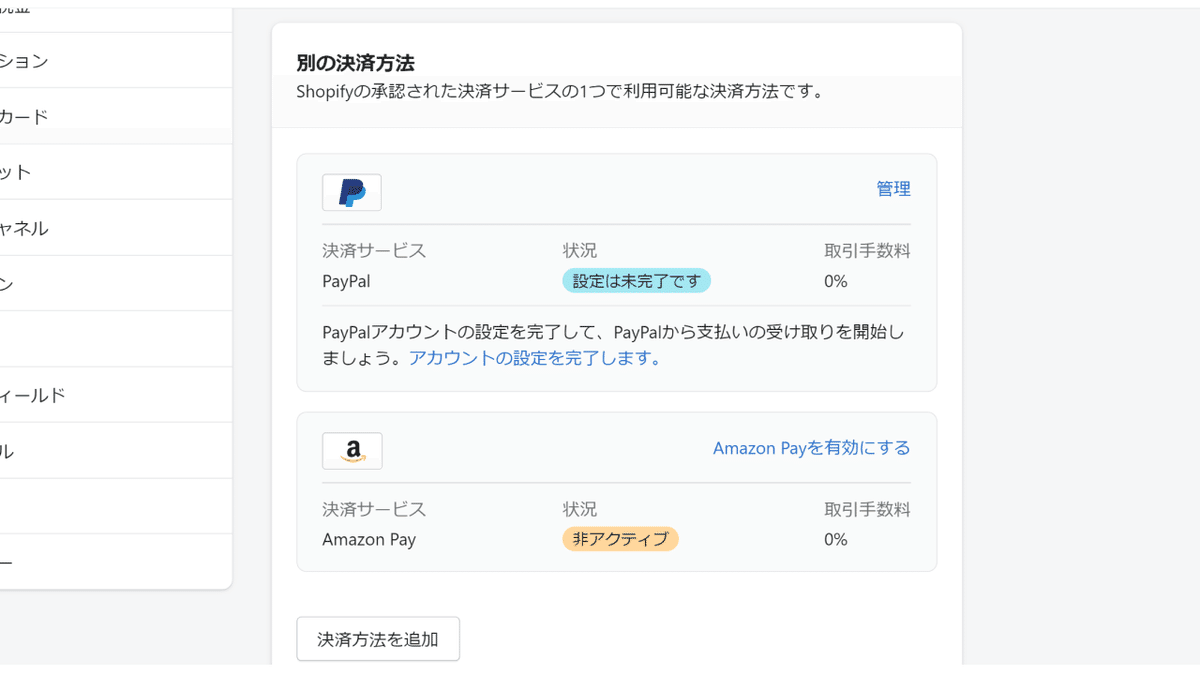
Task: Follow the アカウントの設定を完了します link
Action: click(535, 358)
